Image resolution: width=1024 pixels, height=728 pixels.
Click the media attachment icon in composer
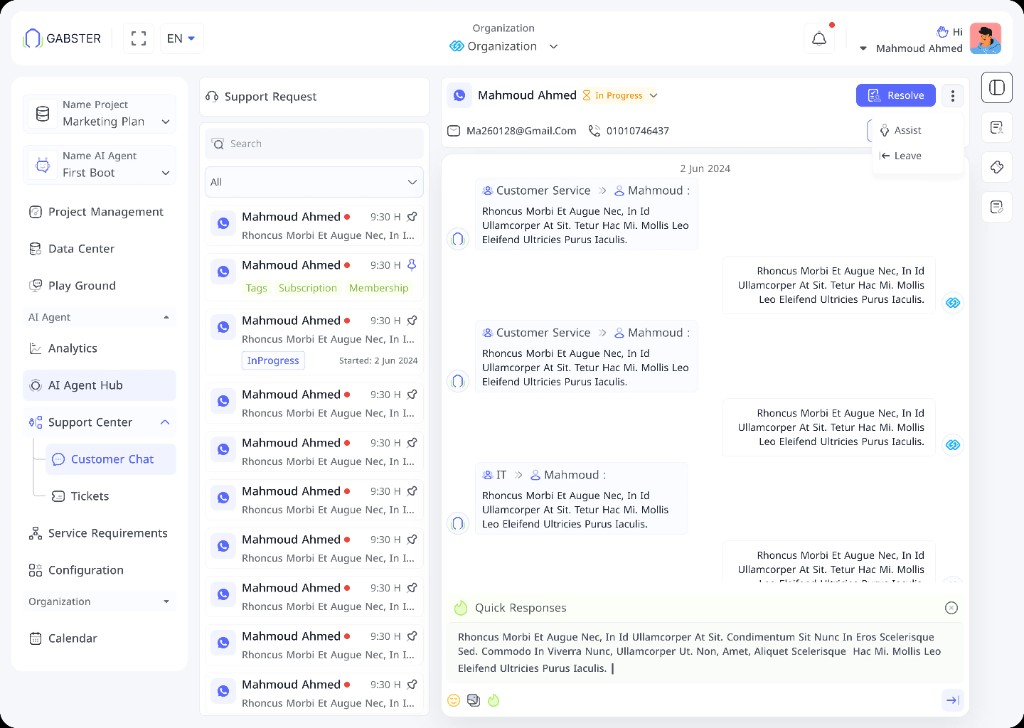(x=473, y=700)
